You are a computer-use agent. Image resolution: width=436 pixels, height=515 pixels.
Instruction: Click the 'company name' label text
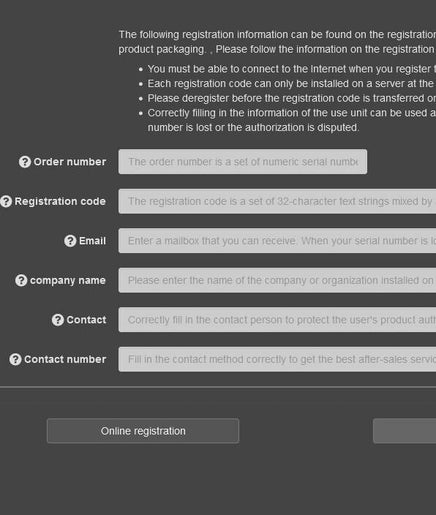pos(68,281)
